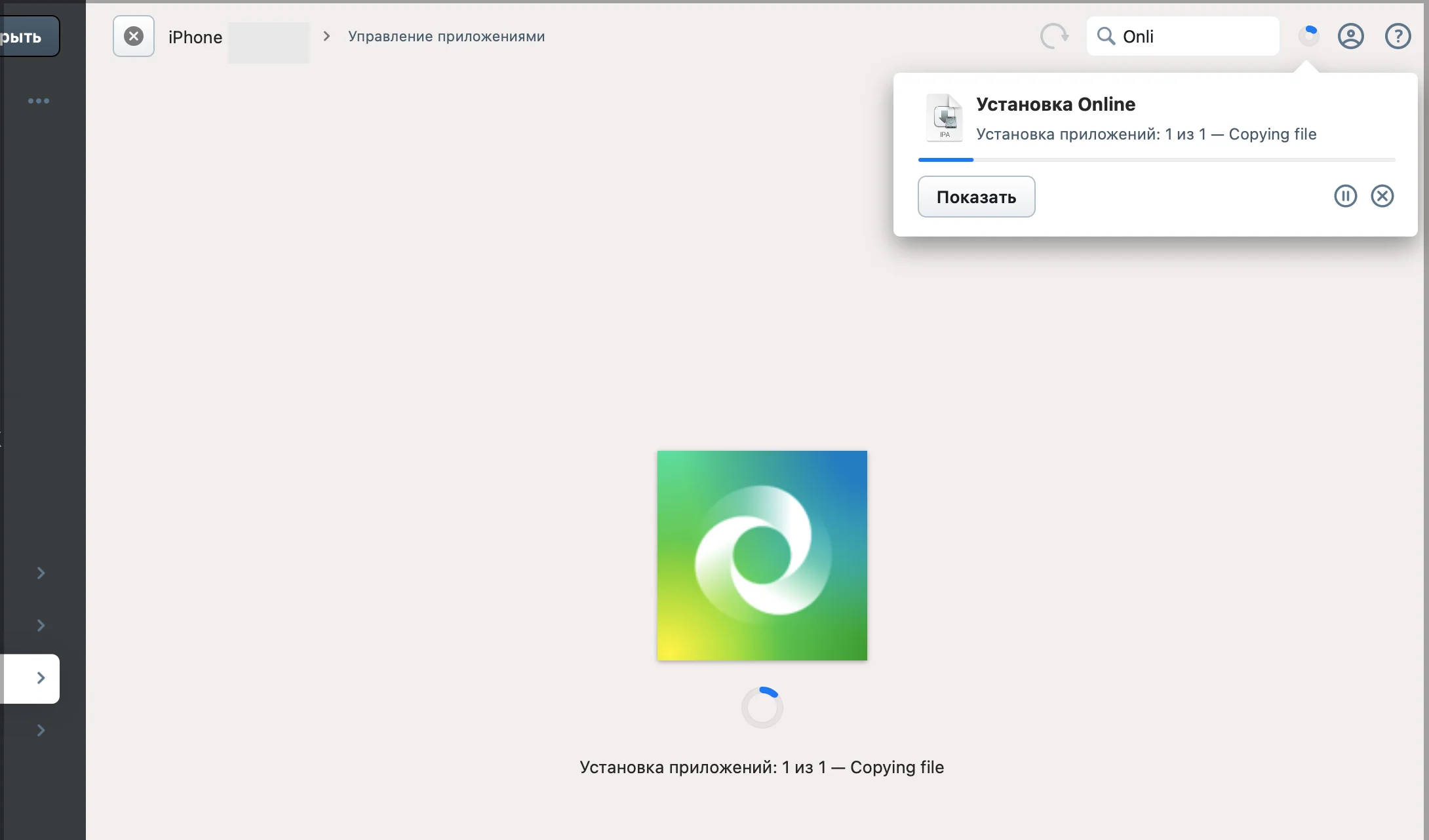Click the breadcrumb separator chevron
Viewport: 1429px width, 840px height.
point(326,36)
